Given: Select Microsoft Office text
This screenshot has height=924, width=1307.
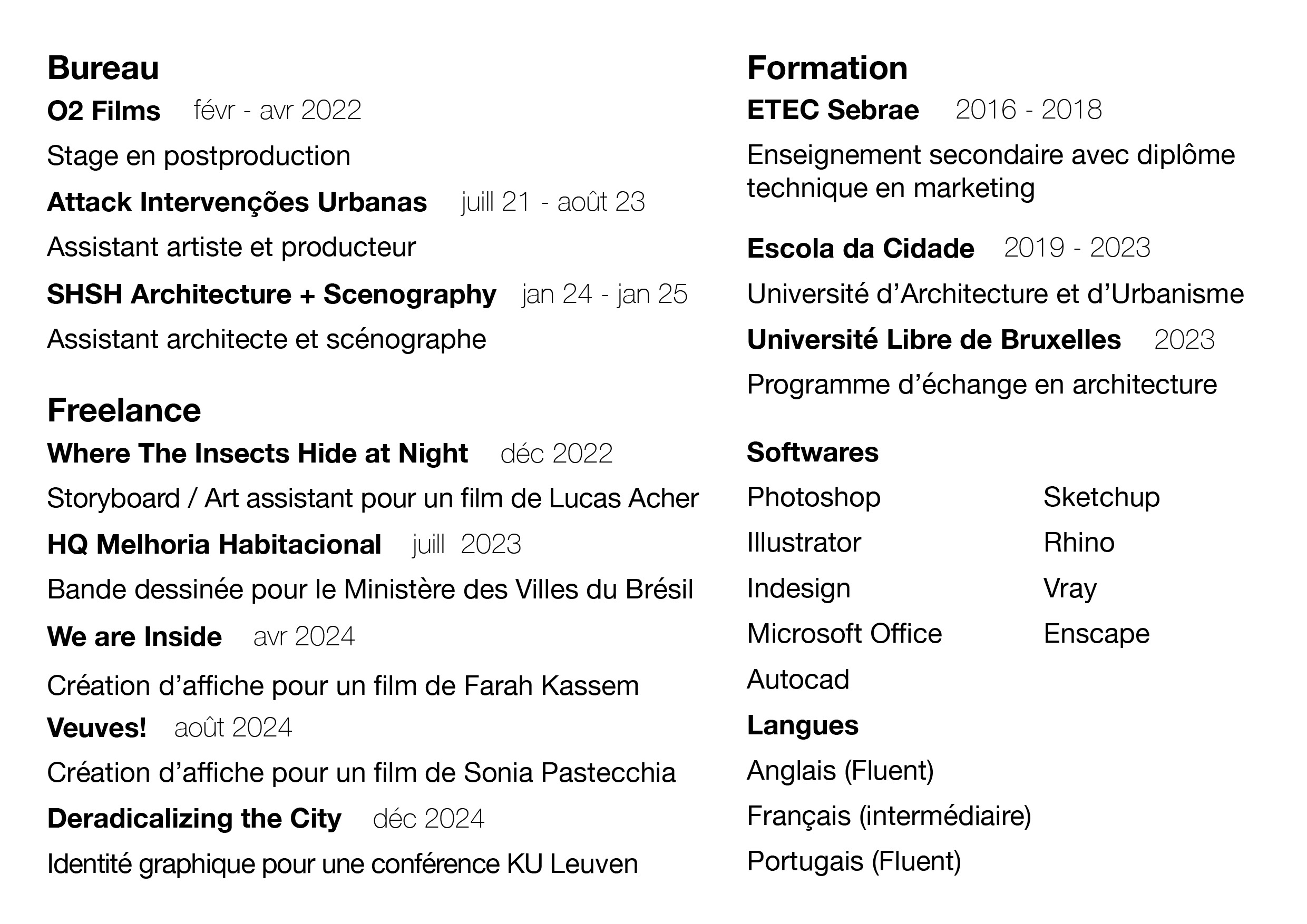Looking at the screenshot, I should pos(844,634).
